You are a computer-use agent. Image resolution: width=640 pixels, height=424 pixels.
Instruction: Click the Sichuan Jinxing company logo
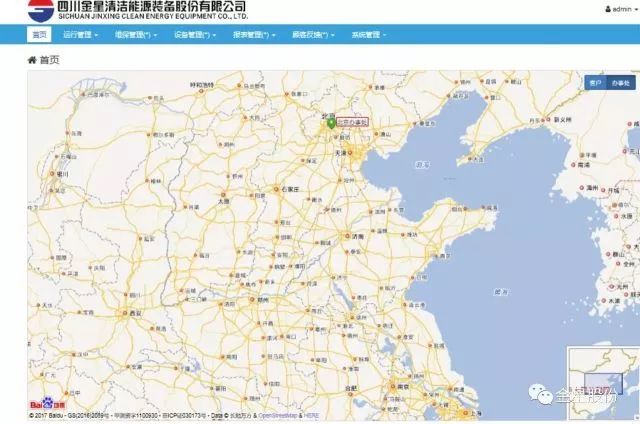(x=41, y=10)
